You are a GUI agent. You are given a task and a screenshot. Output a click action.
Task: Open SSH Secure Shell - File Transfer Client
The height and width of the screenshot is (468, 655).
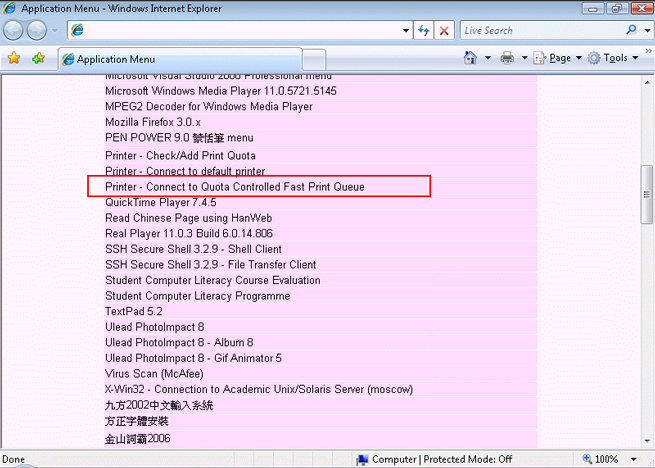pyautogui.click(x=211, y=265)
